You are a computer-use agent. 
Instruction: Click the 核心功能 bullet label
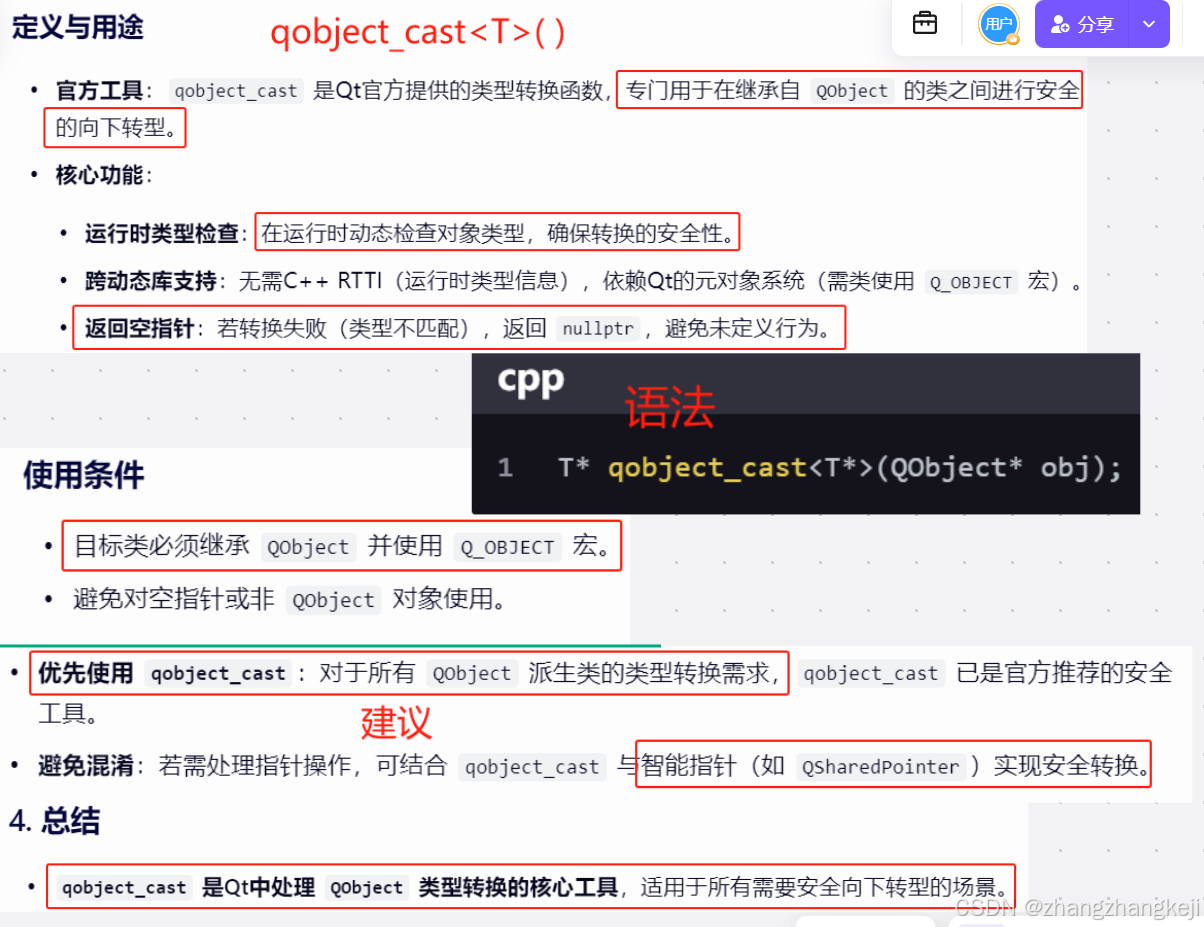[x=100, y=175]
